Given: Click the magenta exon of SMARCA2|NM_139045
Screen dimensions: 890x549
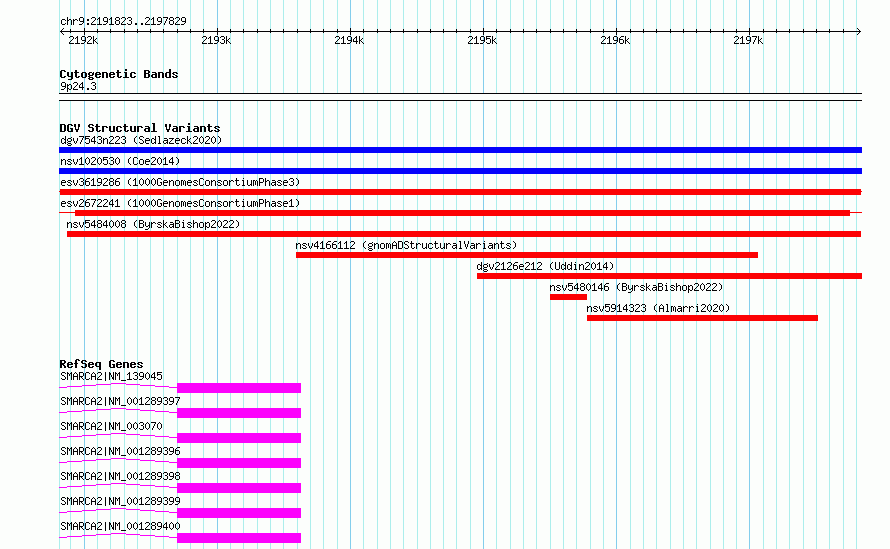Looking at the screenshot, I should point(239,388).
